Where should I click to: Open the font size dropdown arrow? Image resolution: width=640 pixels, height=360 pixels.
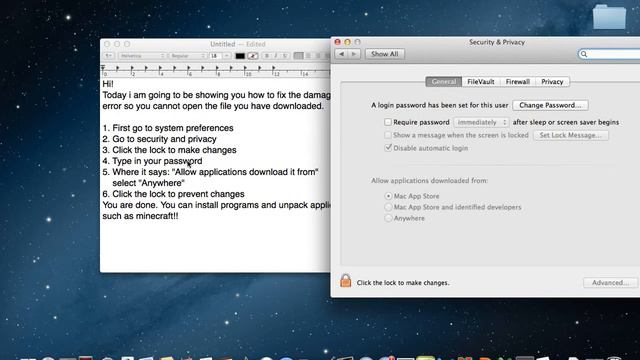click(x=227, y=56)
